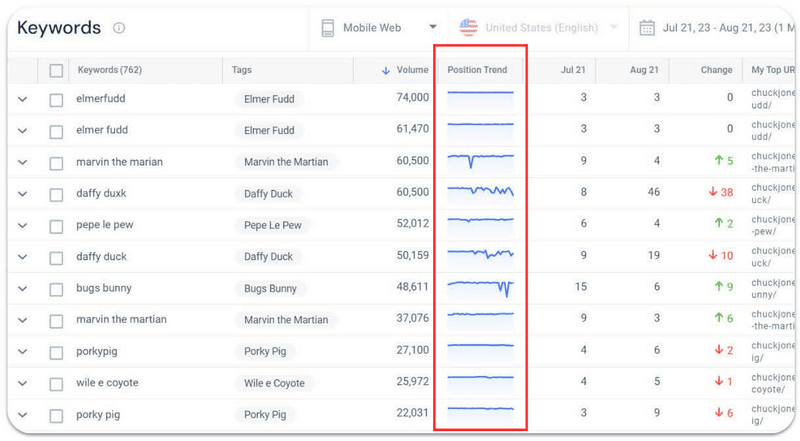Click the Aug 21 position 46
Viewport: 800px width, 441px height.
pos(654,192)
